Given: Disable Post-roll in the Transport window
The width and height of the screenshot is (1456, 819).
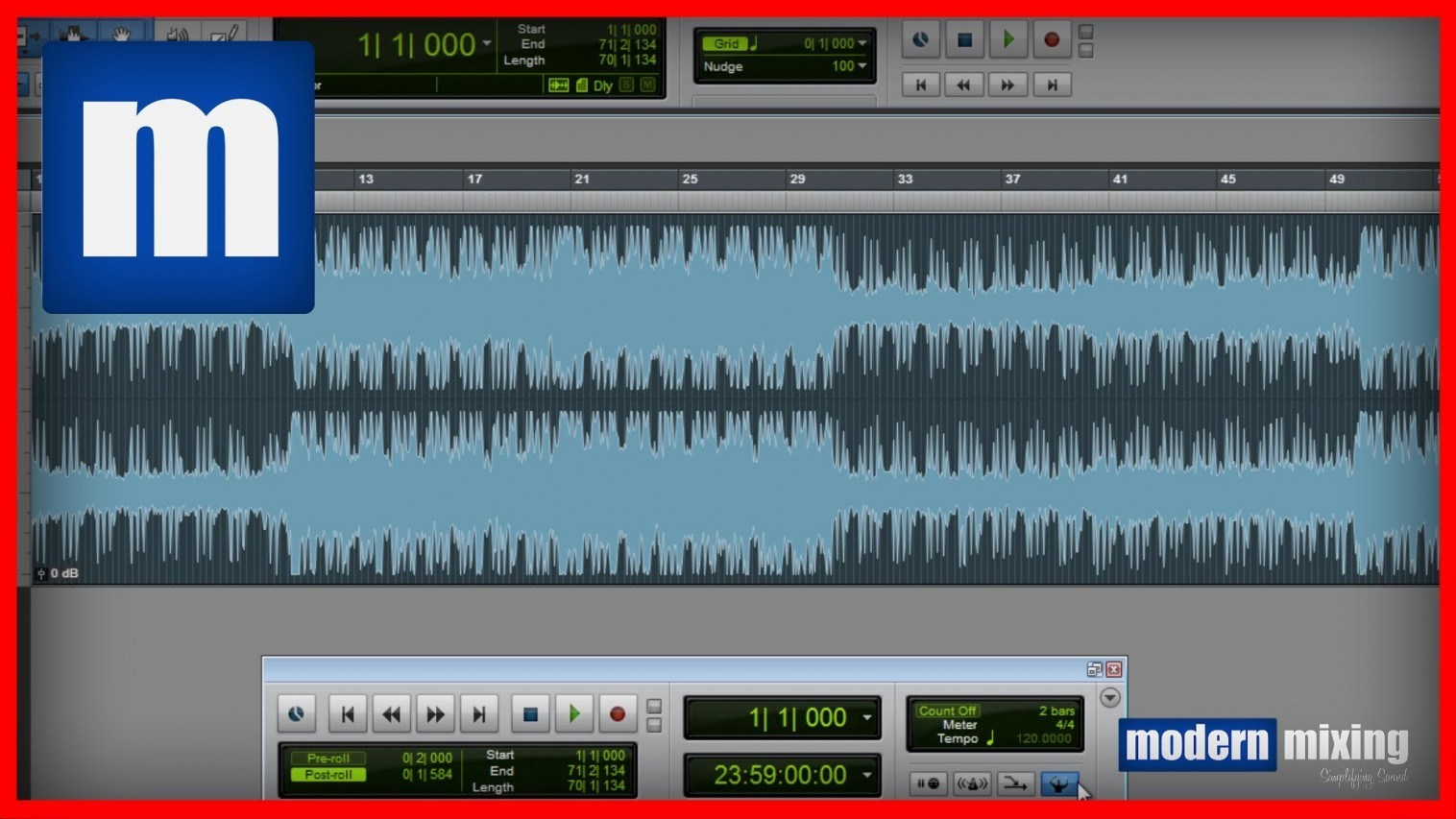Looking at the screenshot, I should (x=328, y=774).
